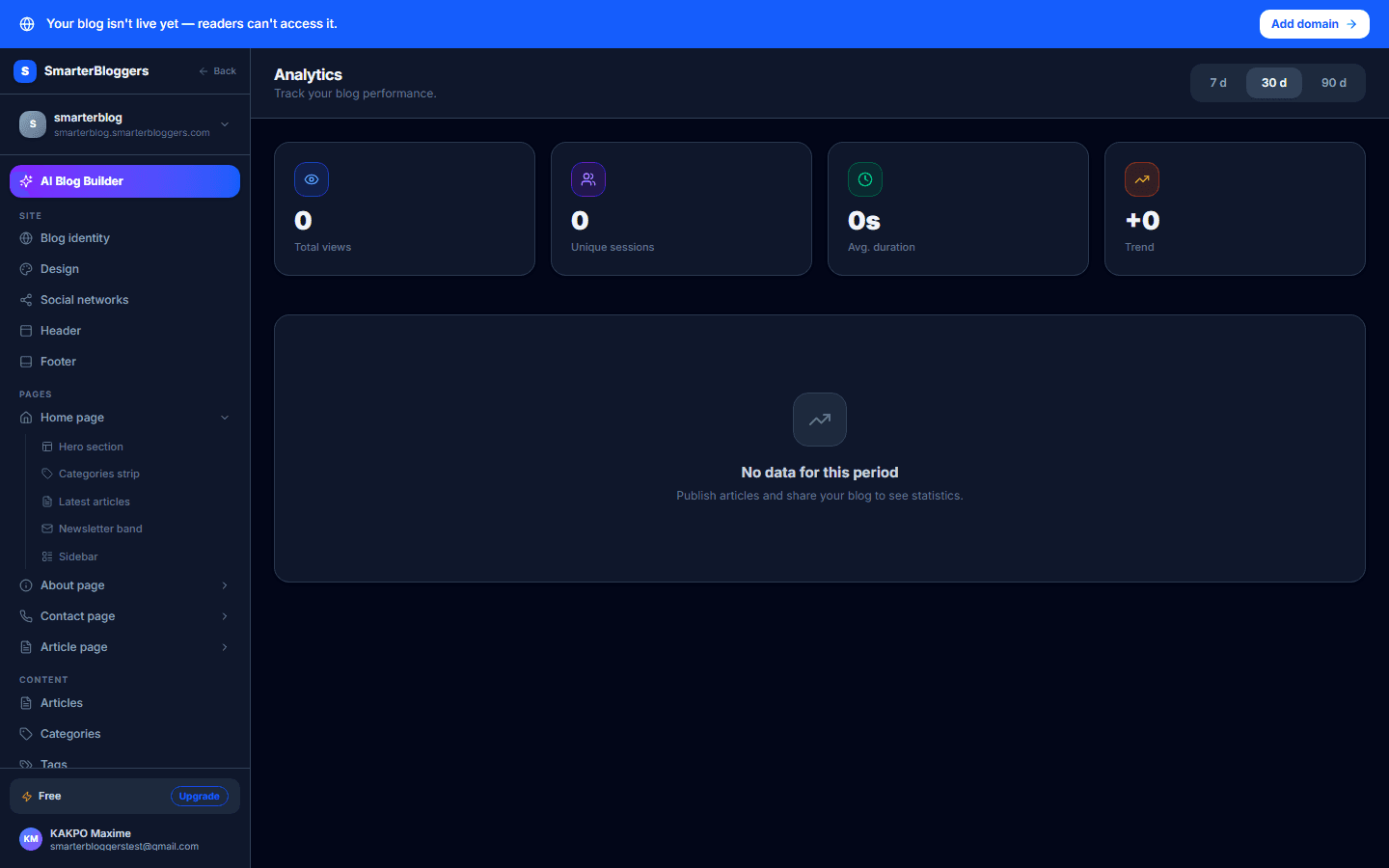
Task: Click the Avg. duration label
Action: pyautogui.click(x=882, y=247)
